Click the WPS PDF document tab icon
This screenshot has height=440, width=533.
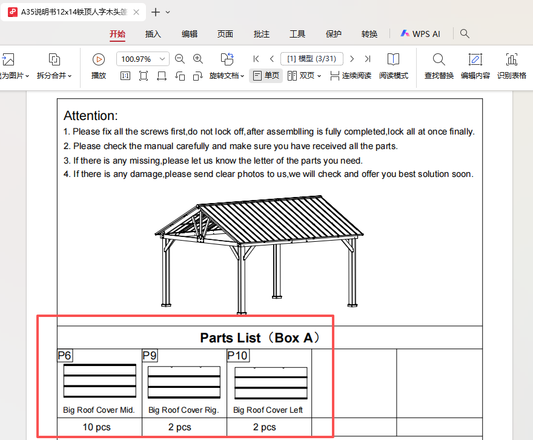pos(13,12)
